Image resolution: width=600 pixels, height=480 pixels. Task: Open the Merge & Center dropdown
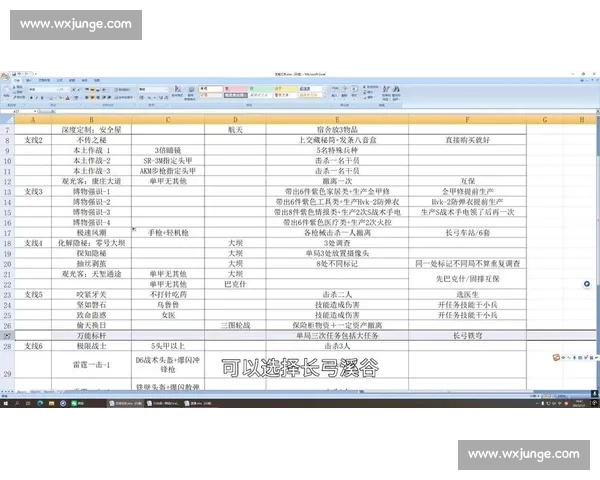pos(133,98)
